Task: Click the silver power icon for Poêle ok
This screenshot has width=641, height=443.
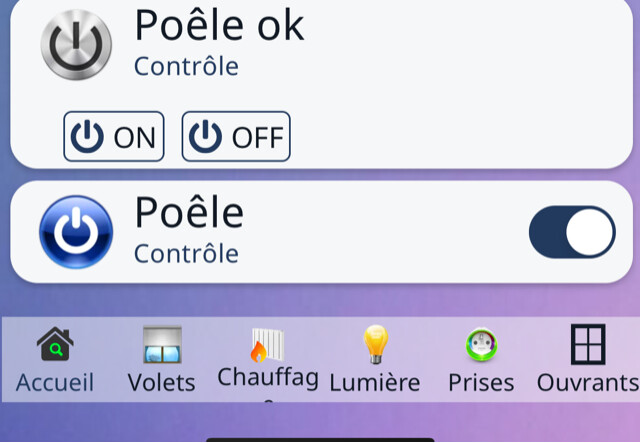Action: tap(76, 45)
